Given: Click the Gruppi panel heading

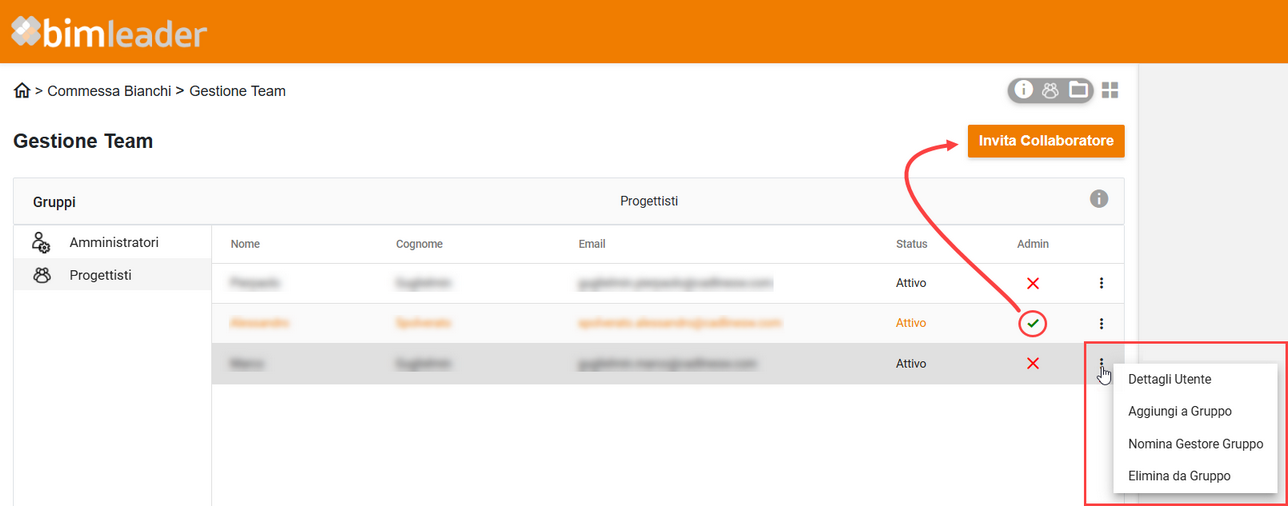Looking at the screenshot, I should pos(54,202).
